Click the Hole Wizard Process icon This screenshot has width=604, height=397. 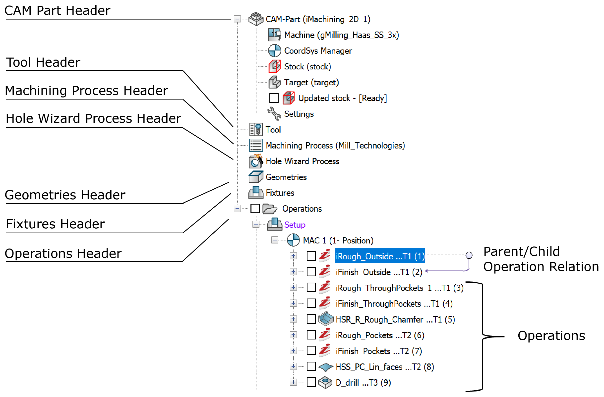tap(256, 161)
